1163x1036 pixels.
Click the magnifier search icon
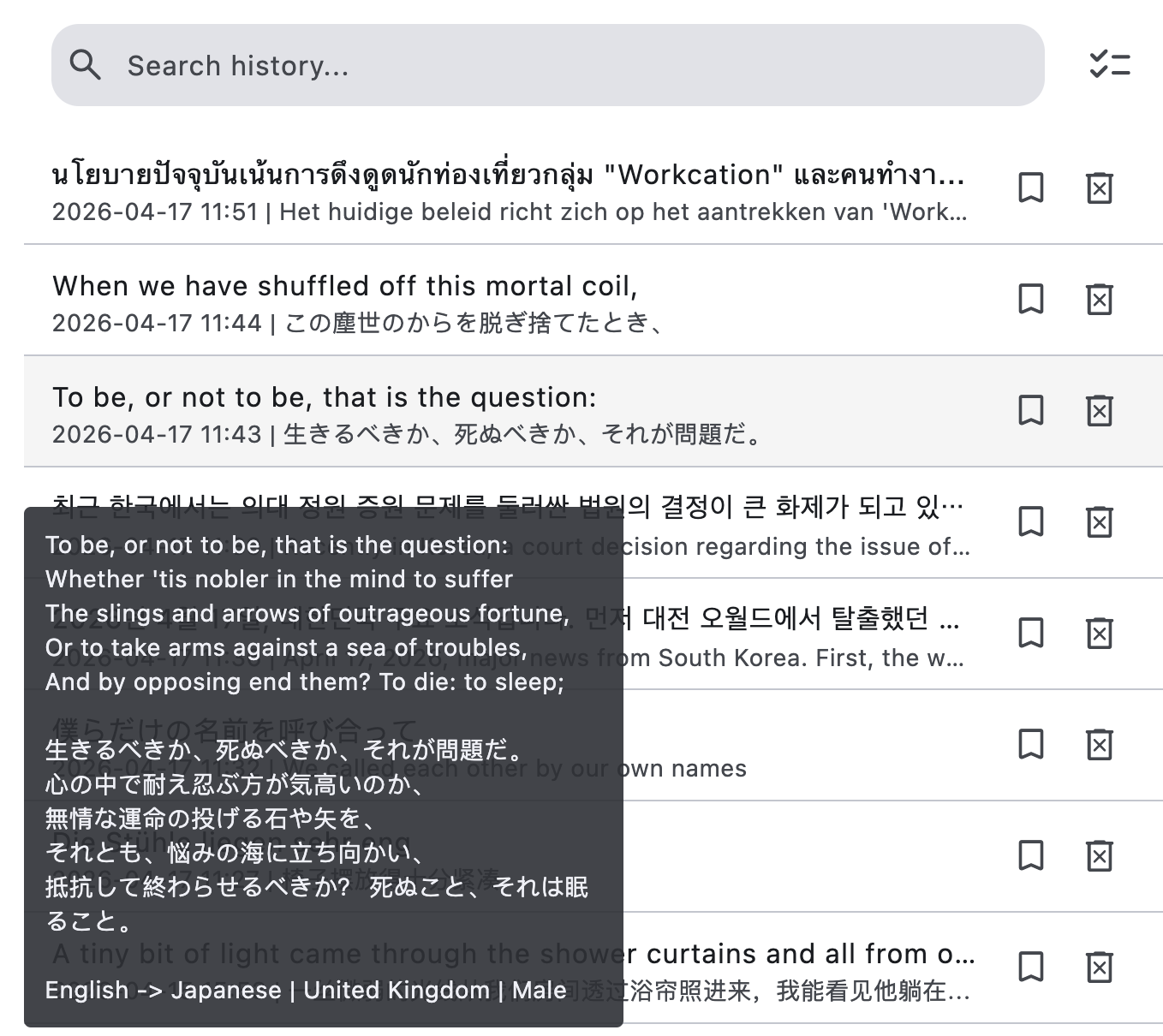pos(86,65)
